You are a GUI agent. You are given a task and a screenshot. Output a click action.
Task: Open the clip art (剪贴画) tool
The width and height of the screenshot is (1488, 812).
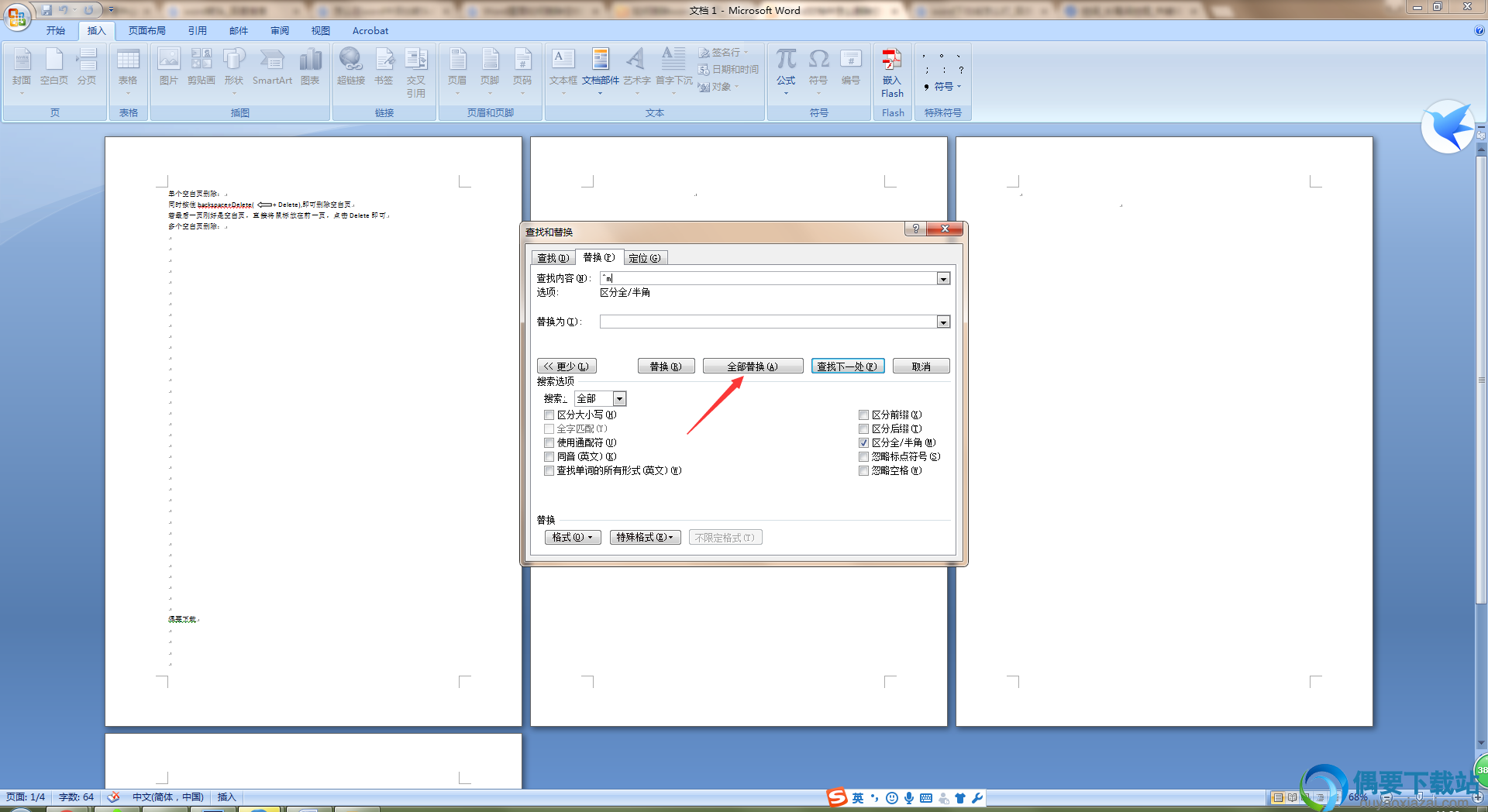201,68
